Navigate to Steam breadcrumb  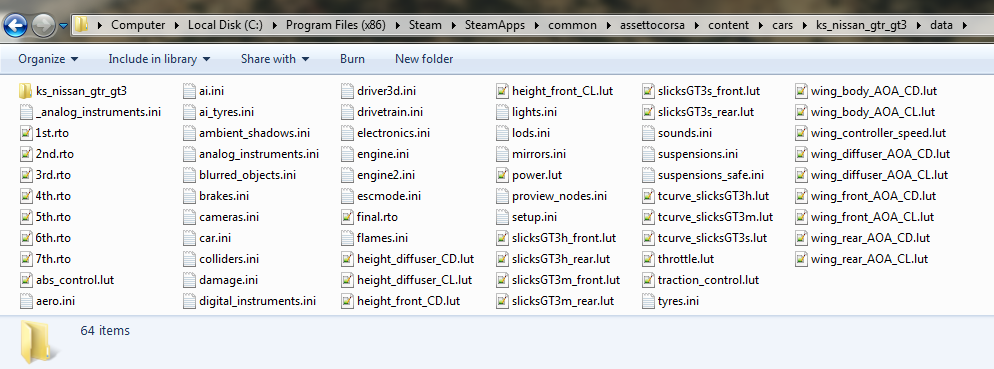[x=425, y=25]
